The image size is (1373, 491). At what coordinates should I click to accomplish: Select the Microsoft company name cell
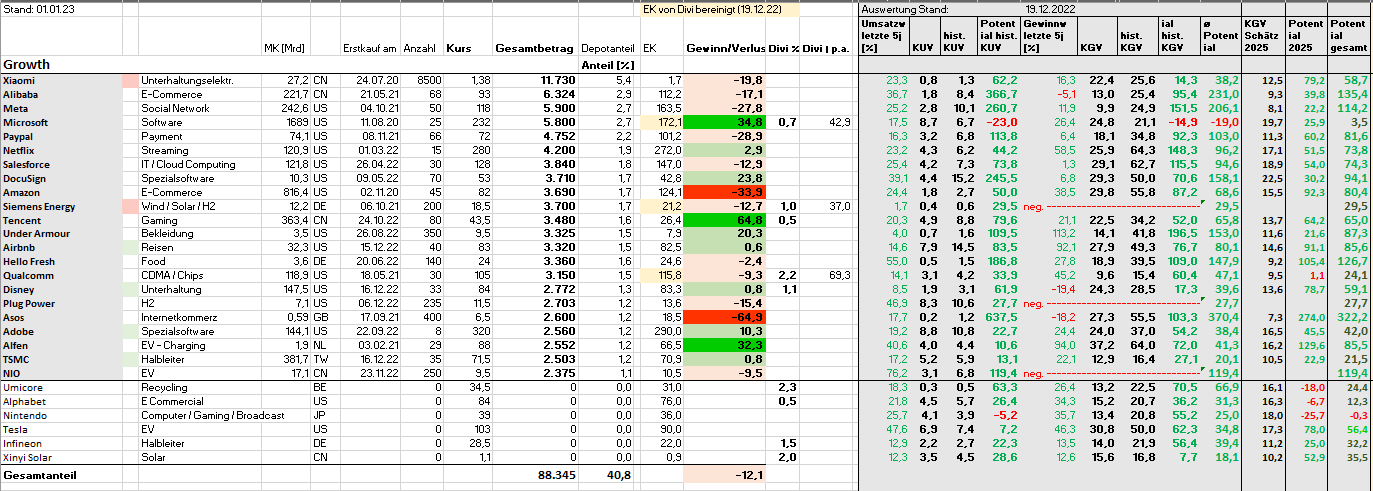tap(60, 122)
